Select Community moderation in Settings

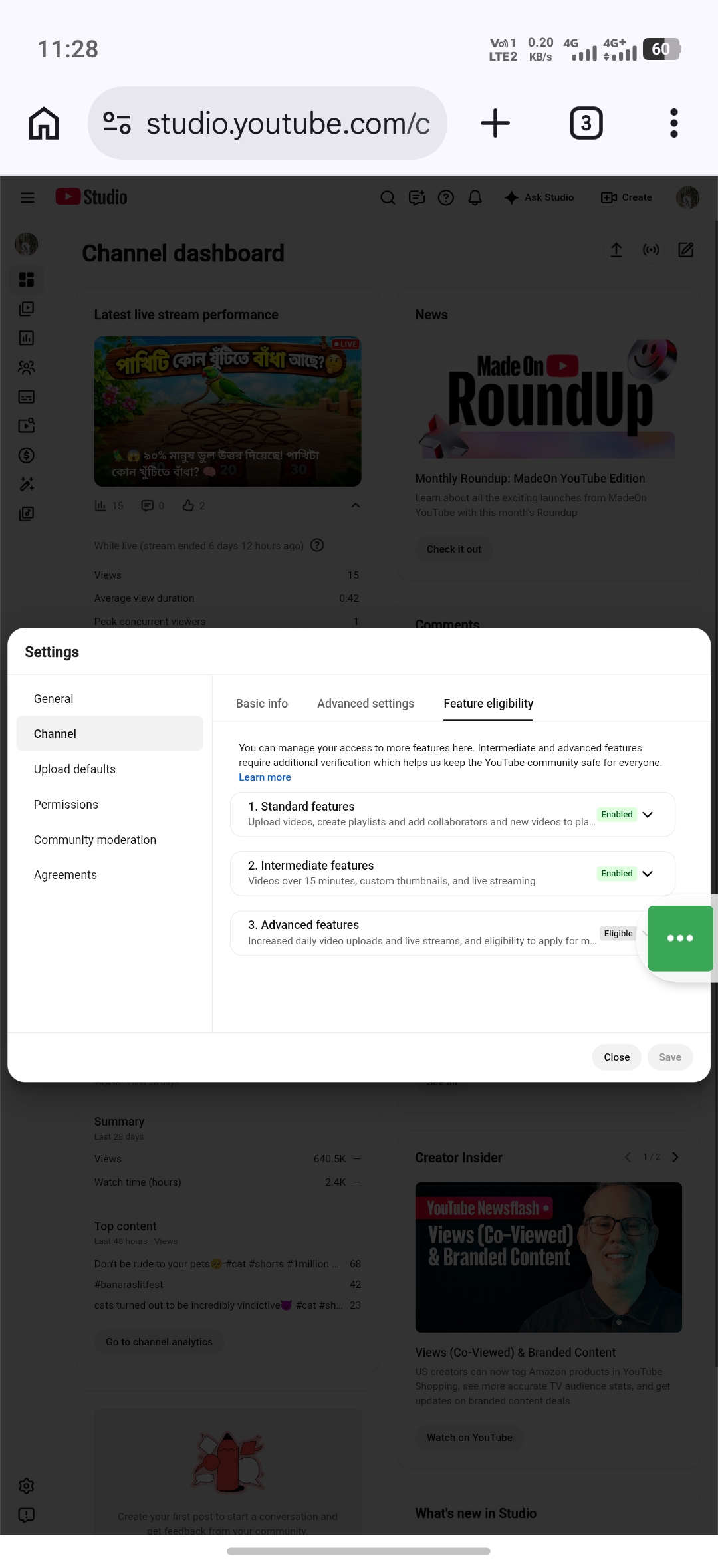click(110, 840)
